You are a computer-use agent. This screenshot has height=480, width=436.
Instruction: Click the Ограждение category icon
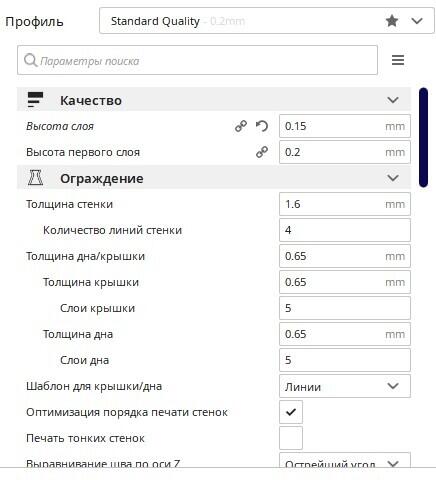[35, 178]
